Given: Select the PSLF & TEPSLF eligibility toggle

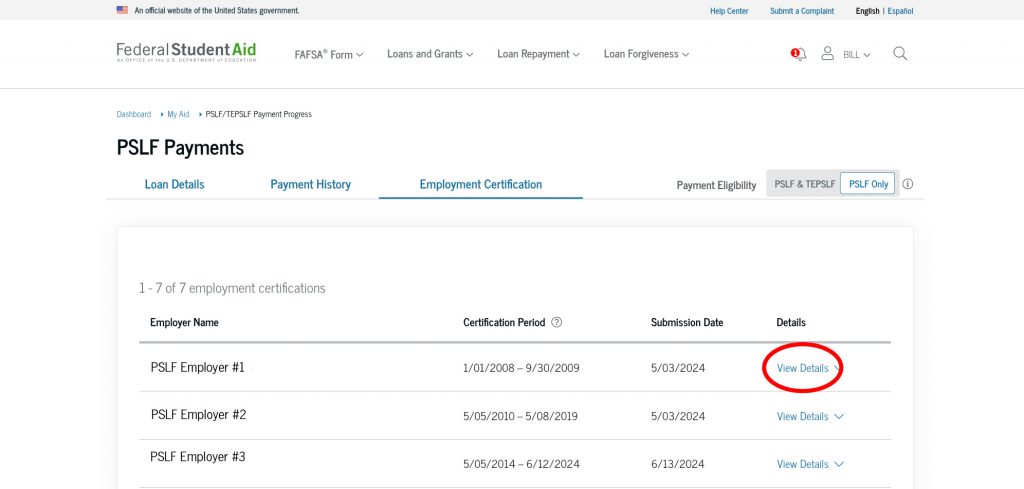Looking at the screenshot, I should [804, 184].
